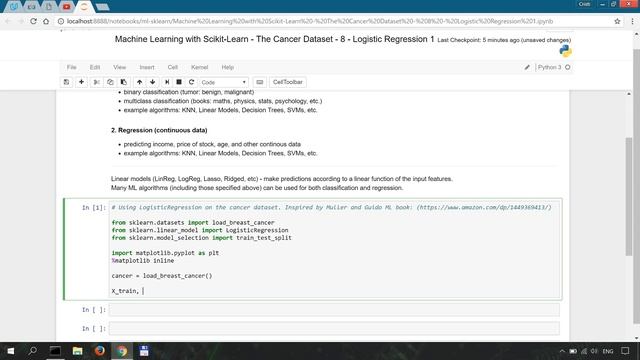
Task: Open the File menu
Action: coord(71,67)
